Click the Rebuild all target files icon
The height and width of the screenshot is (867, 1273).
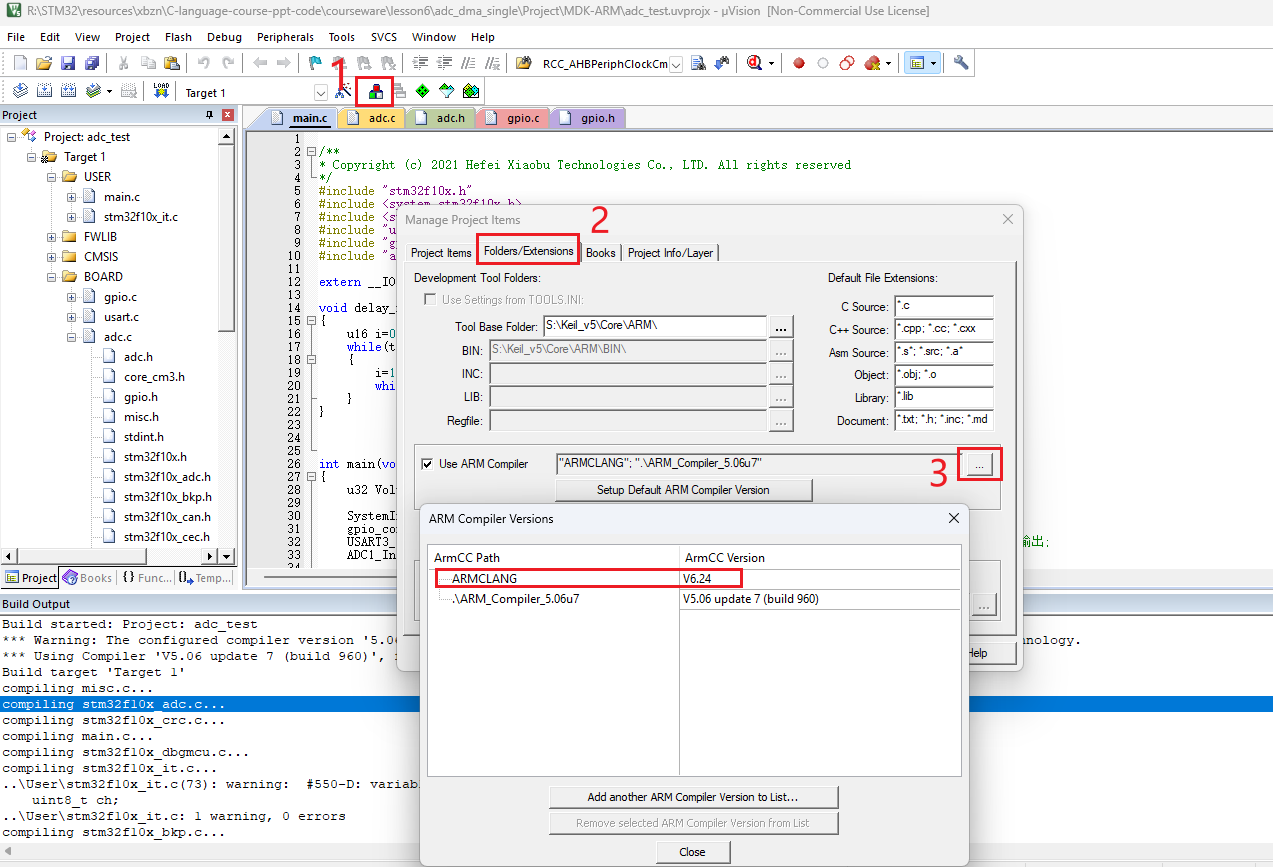tap(68, 91)
